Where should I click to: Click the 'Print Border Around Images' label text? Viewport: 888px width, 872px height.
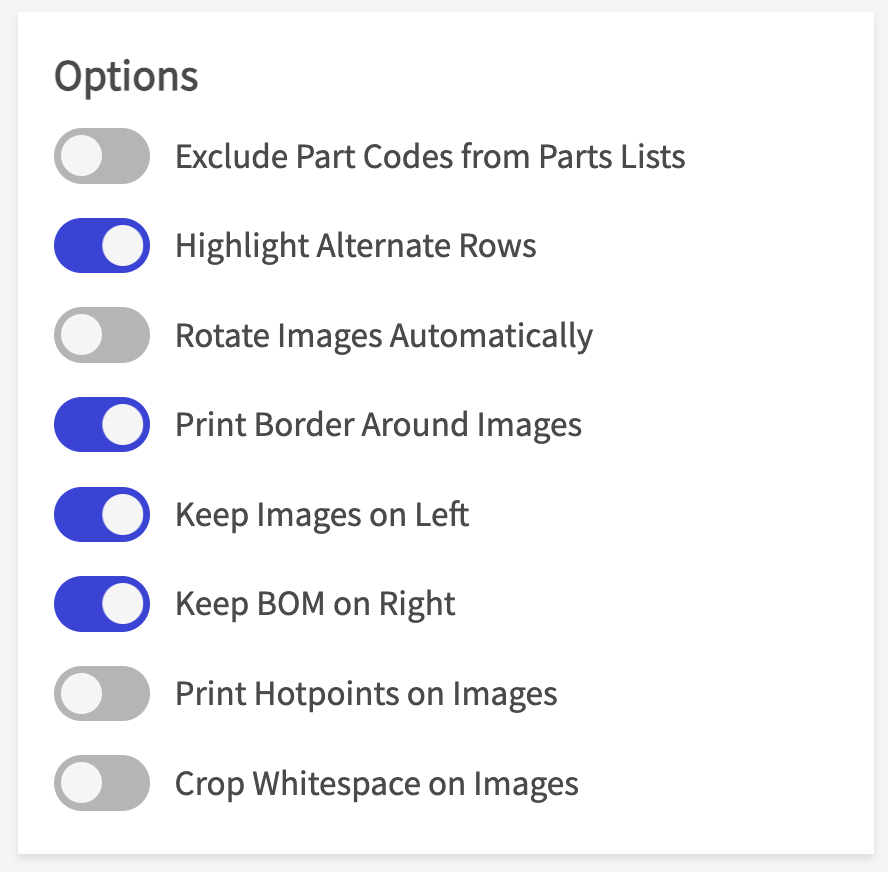[x=378, y=425]
